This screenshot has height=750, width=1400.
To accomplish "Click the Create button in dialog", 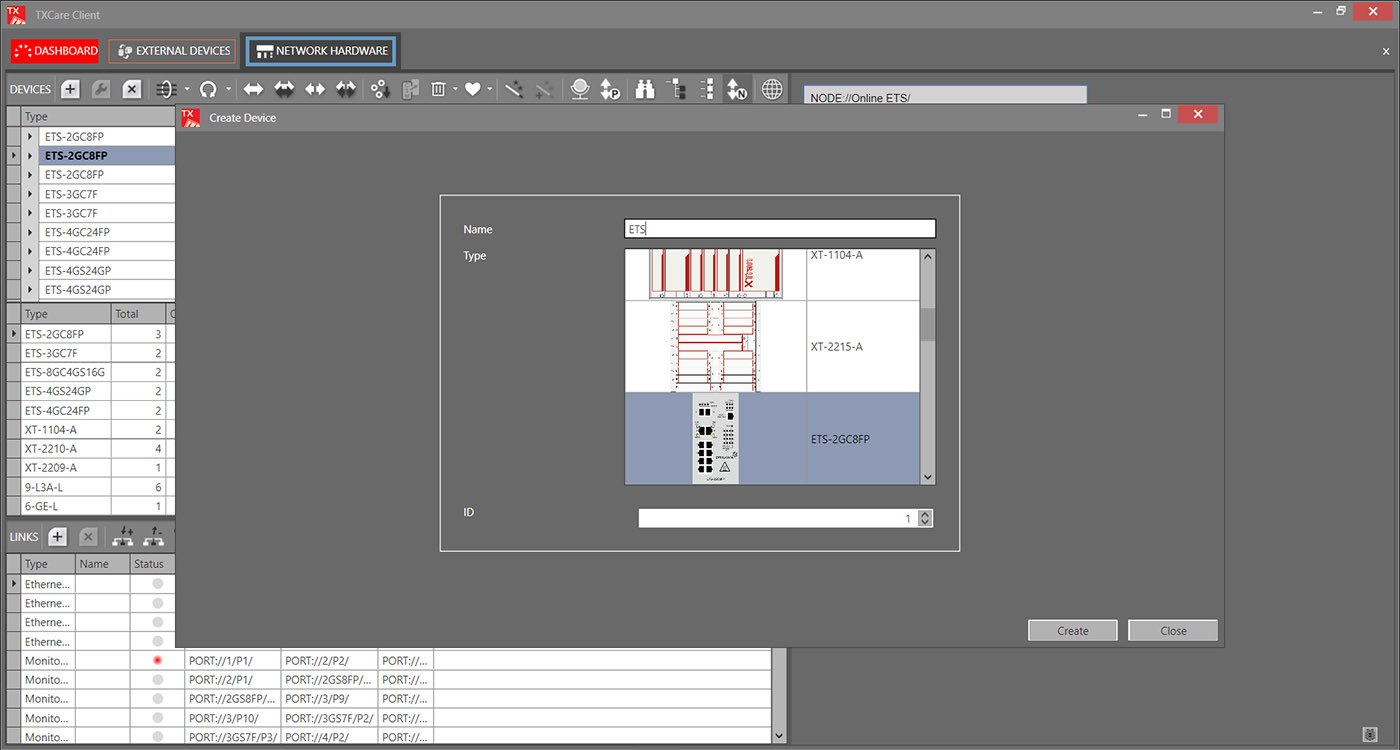I will 1073,631.
